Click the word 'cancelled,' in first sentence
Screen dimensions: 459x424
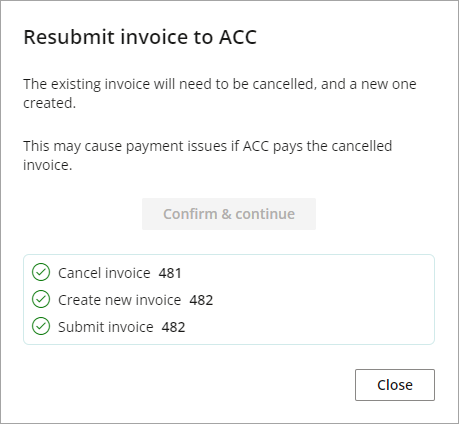point(283,84)
